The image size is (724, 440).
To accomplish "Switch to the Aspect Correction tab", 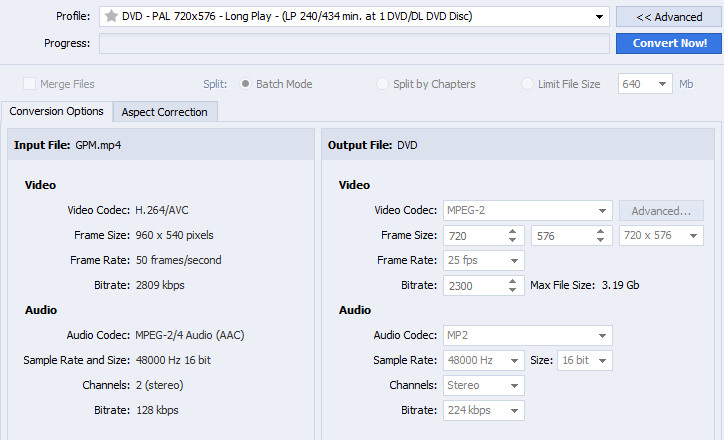I will pyautogui.click(x=164, y=112).
